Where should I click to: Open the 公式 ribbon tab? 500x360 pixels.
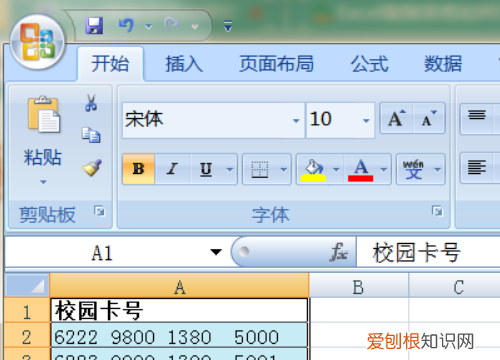point(369,63)
